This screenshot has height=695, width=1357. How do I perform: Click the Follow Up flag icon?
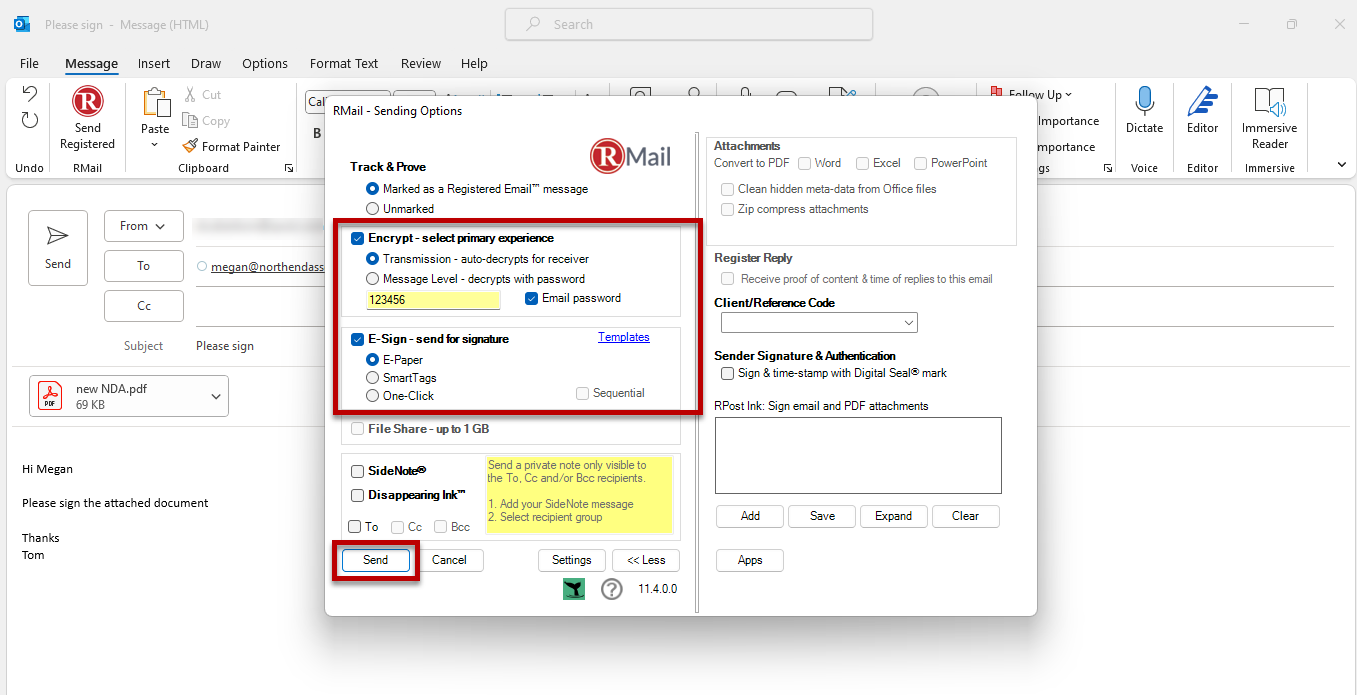point(996,94)
